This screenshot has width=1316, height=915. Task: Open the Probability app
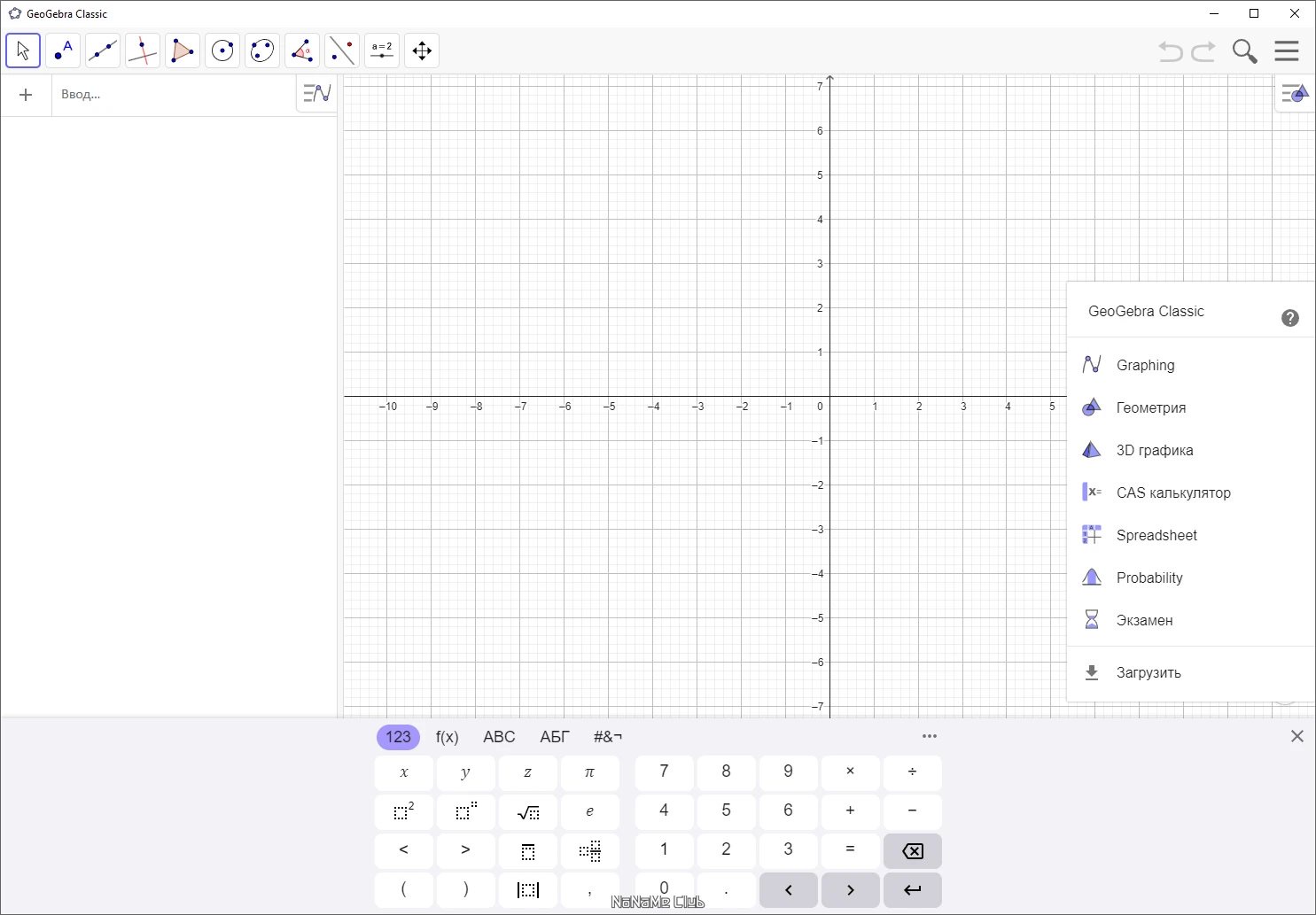pos(1191,578)
